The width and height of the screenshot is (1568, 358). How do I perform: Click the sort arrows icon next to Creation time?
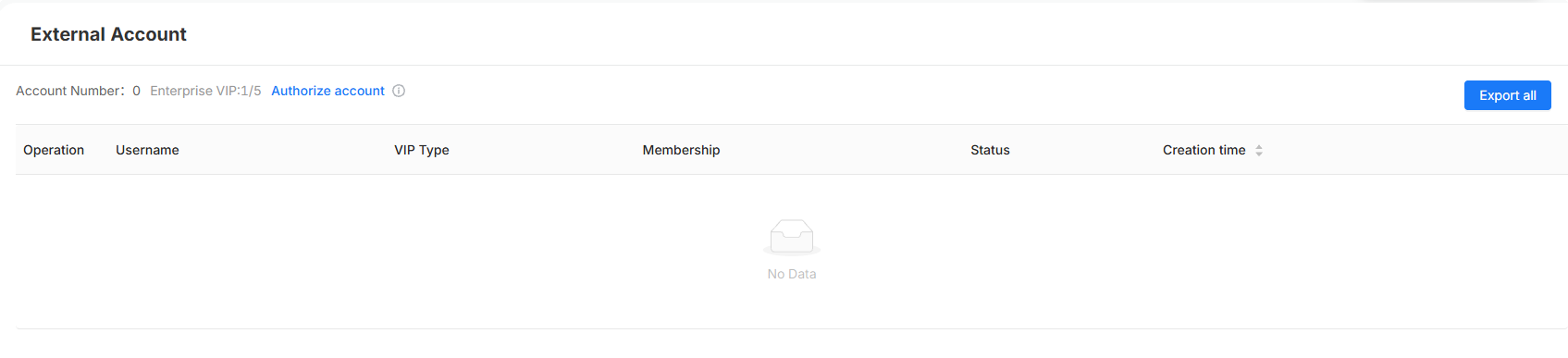[x=1259, y=150]
